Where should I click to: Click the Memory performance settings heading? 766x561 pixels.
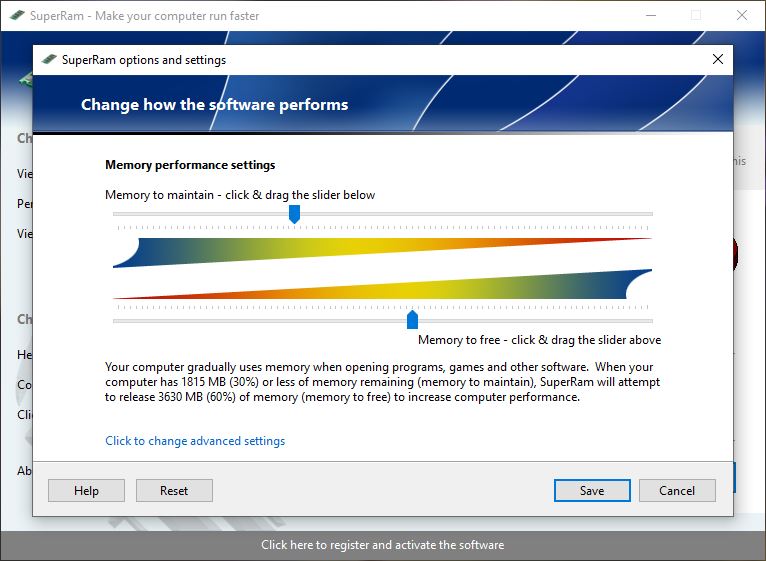pyautogui.click(x=190, y=165)
